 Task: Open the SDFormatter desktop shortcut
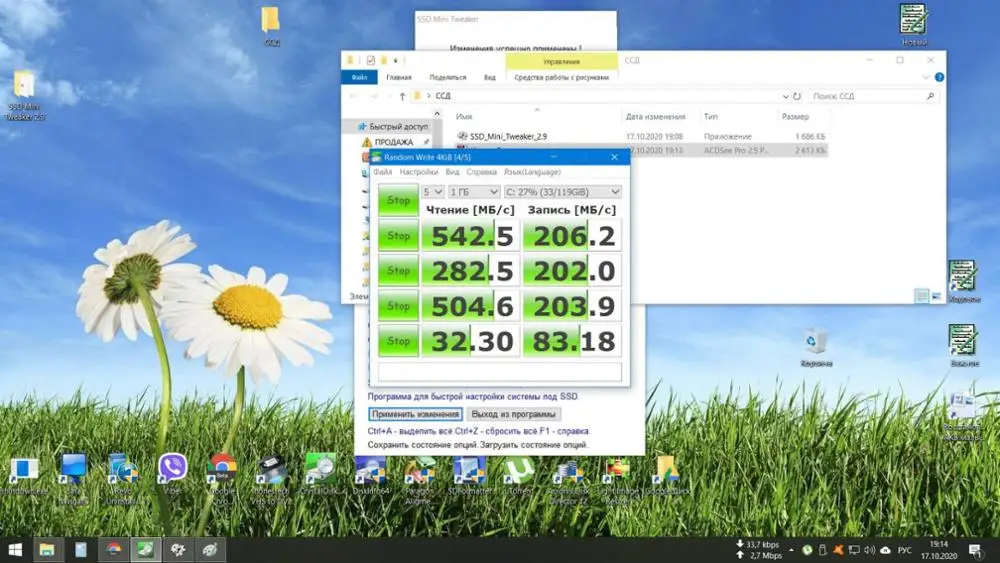click(x=469, y=473)
